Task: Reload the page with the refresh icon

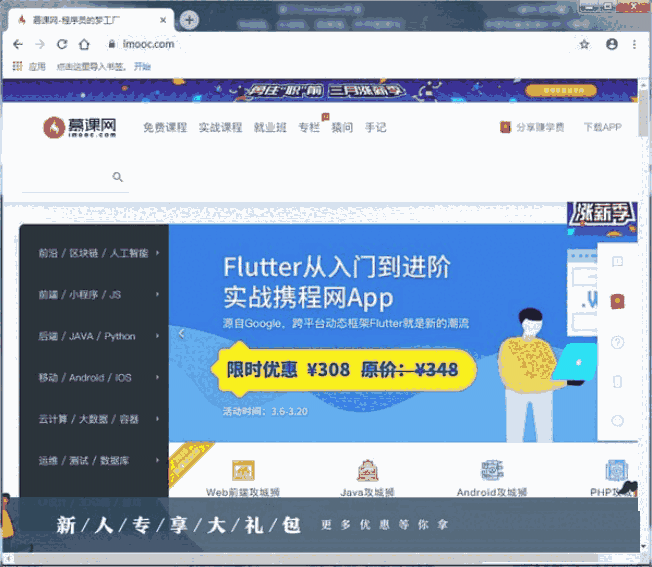Action: click(x=62, y=44)
